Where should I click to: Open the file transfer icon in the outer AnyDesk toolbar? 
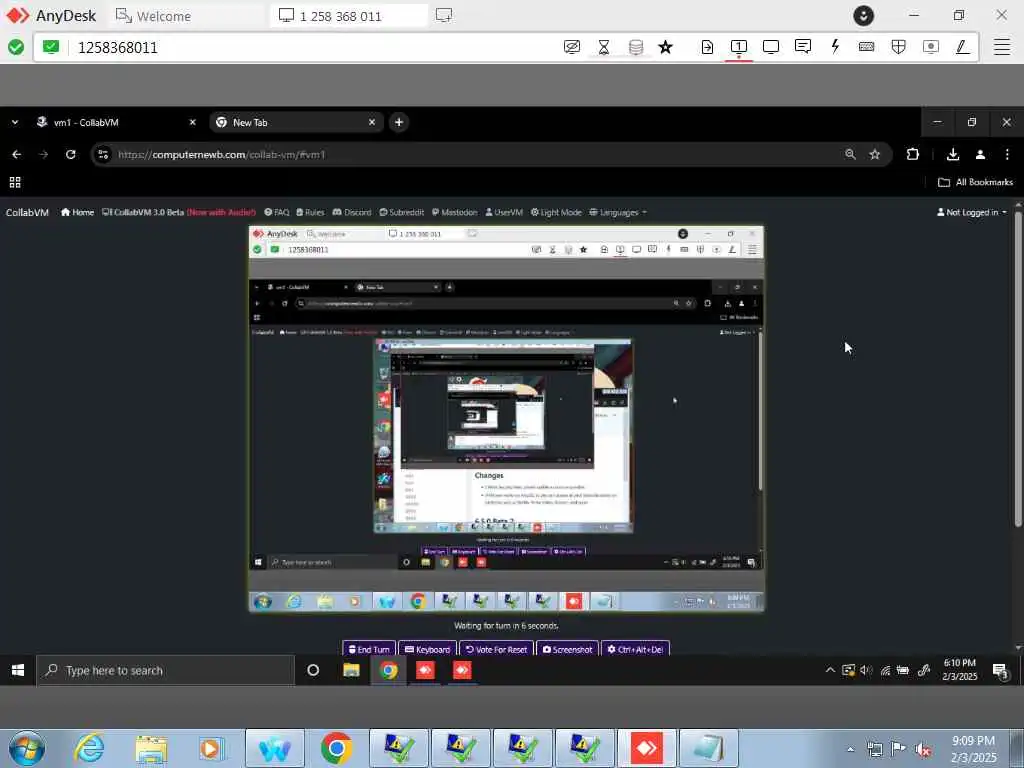click(x=707, y=47)
